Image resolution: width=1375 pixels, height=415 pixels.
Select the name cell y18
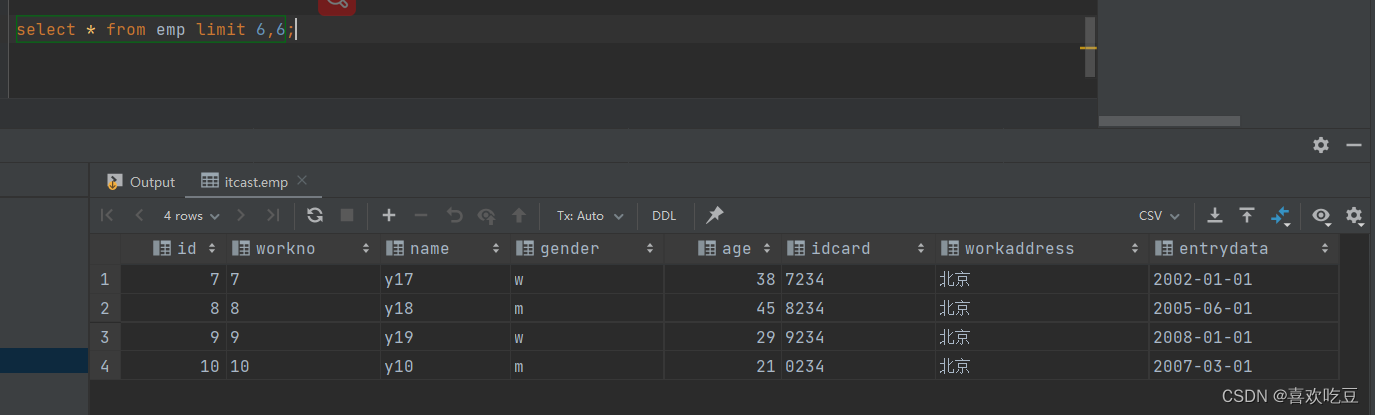click(x=443, y=308)
